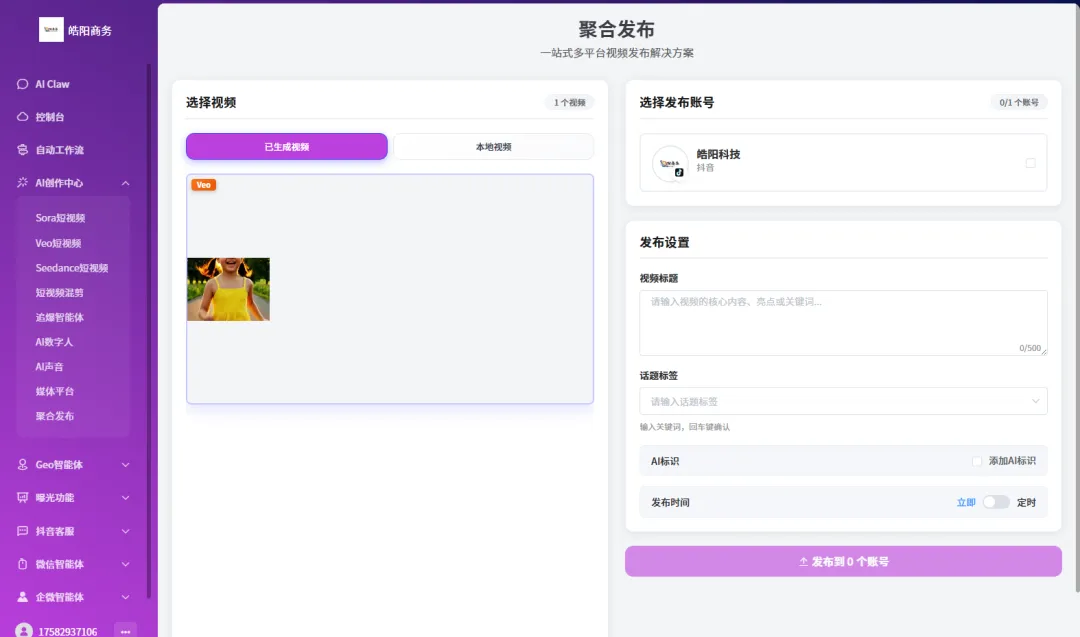Image resolution: width=1080 pixels, height=637 pixels.
Task: Open 聚合发布 in the sidebar submenu
Action: pos(56,416)
